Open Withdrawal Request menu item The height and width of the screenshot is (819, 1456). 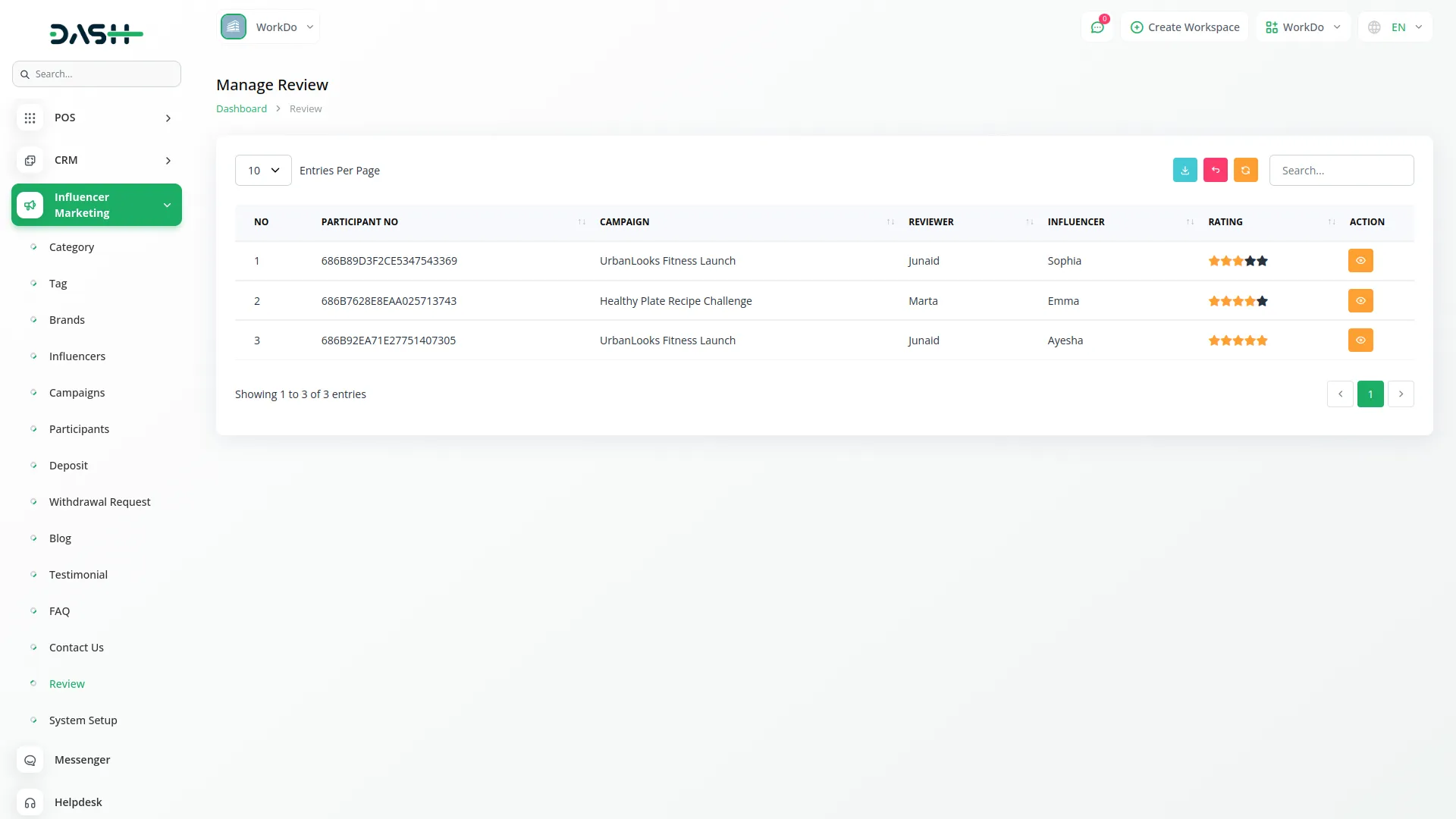click(99, 502)
